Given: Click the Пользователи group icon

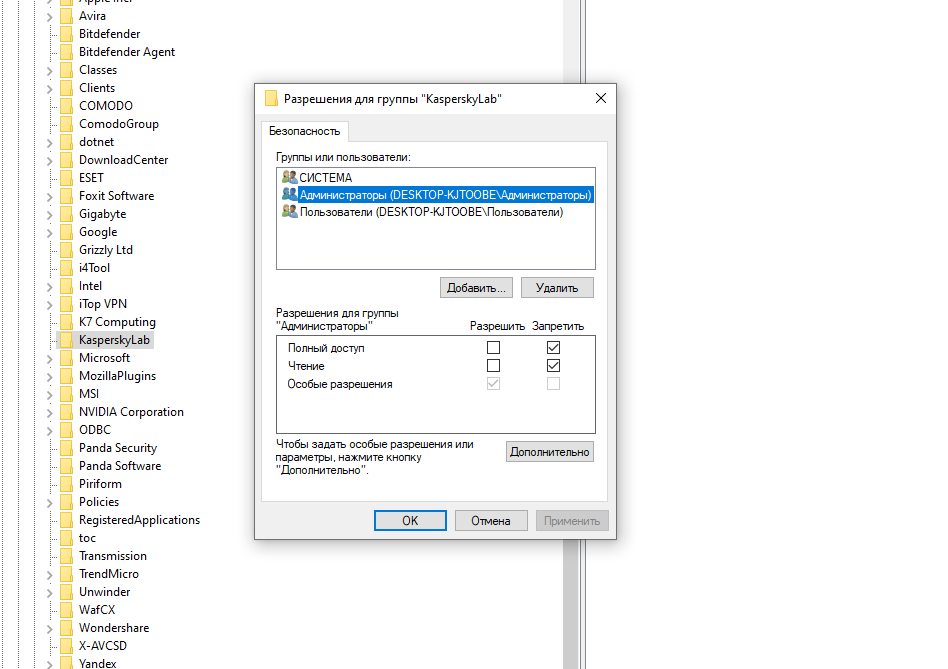Looking at the screenshot, I should (290, 212).
